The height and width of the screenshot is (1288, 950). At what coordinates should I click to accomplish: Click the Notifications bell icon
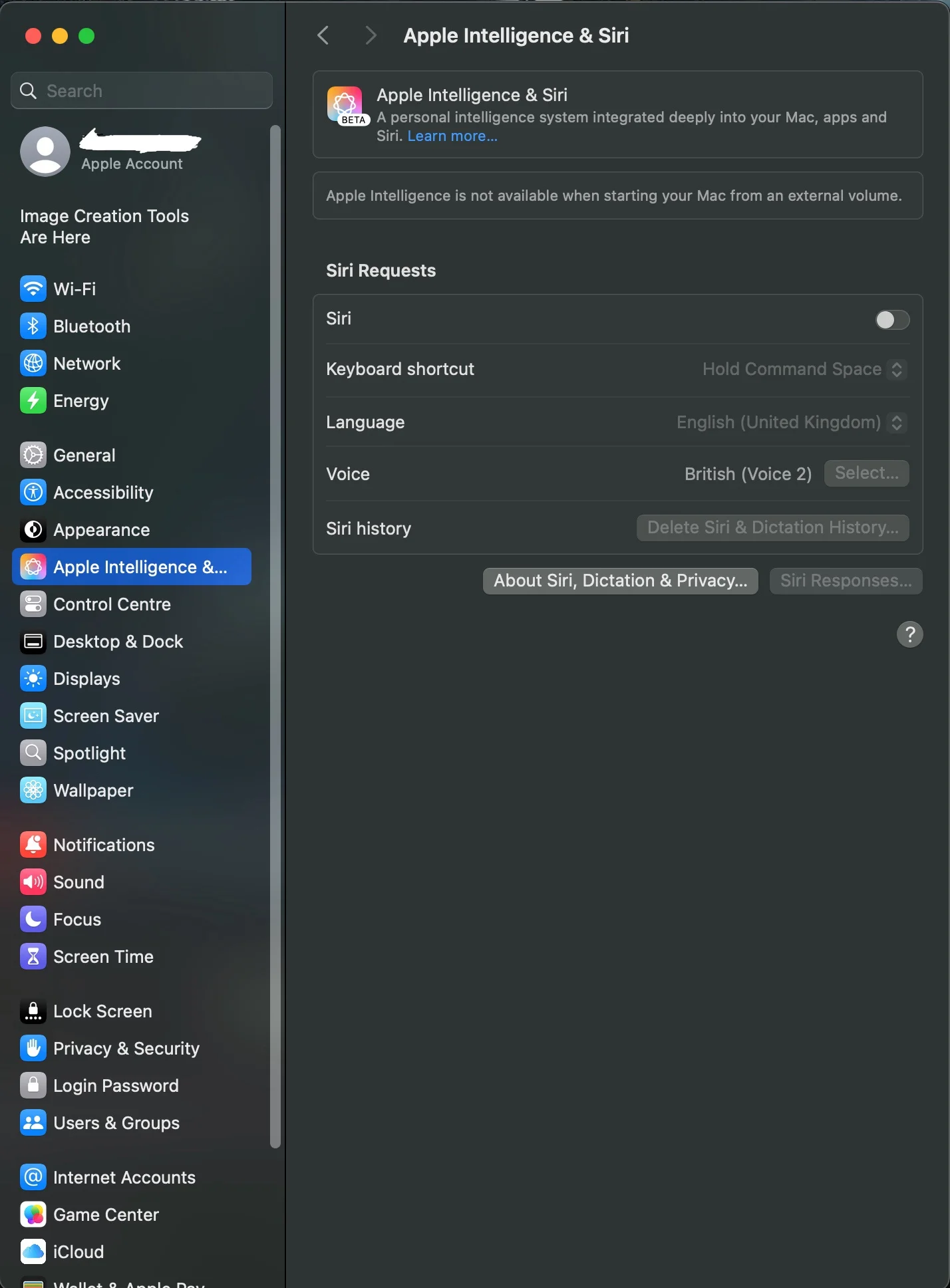33,844
